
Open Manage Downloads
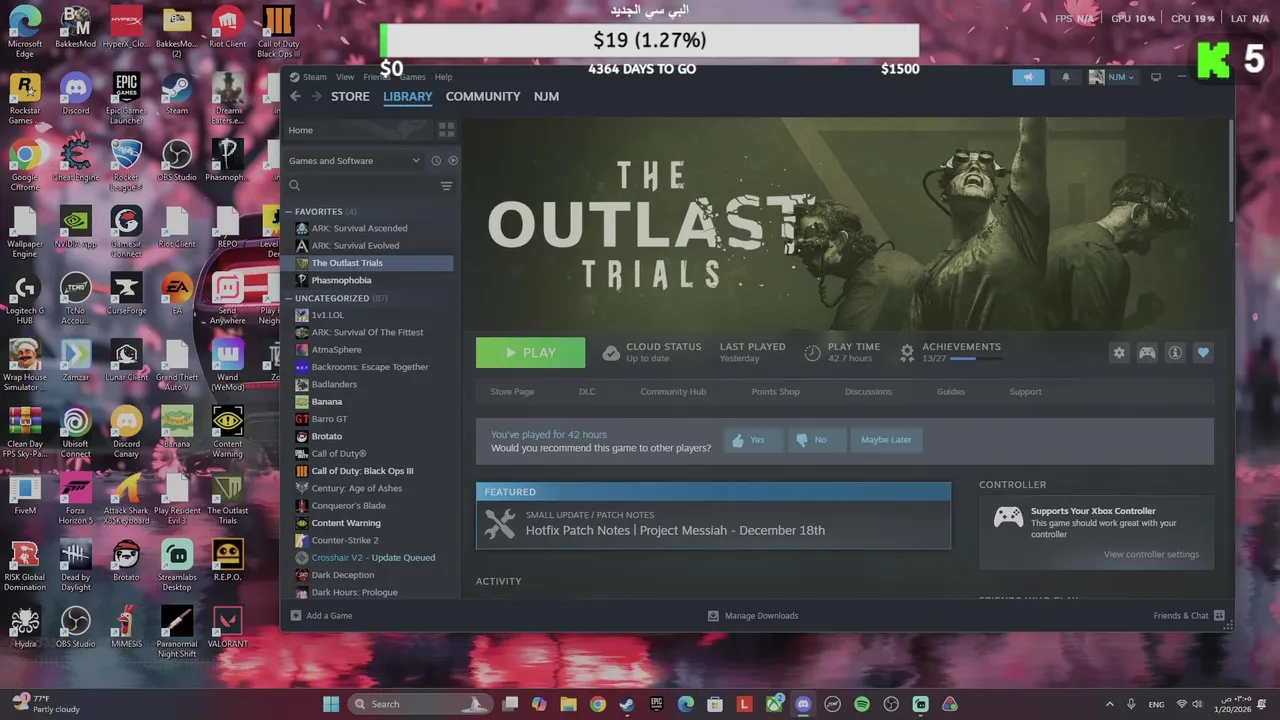point(753,615)
